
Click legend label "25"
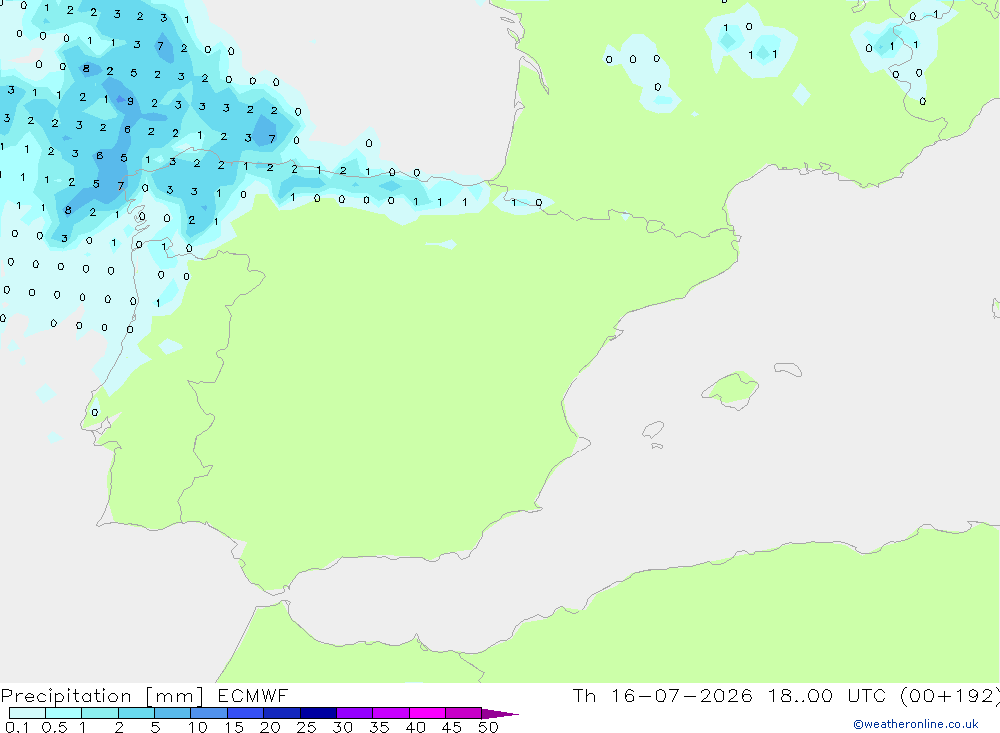tap(306, 727)
